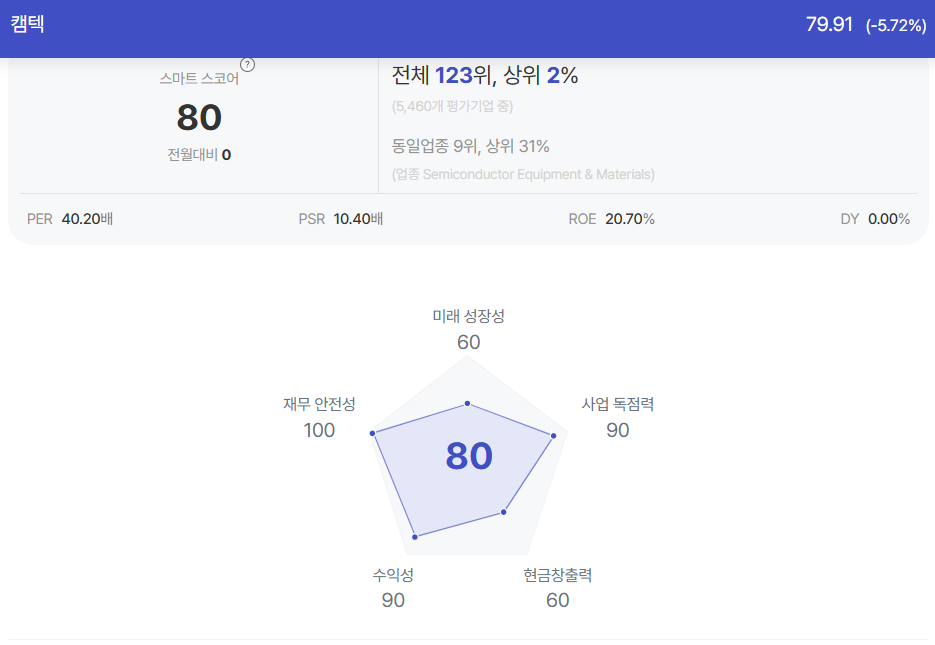Click the 재무 안전성 radar label

[319, 404]
